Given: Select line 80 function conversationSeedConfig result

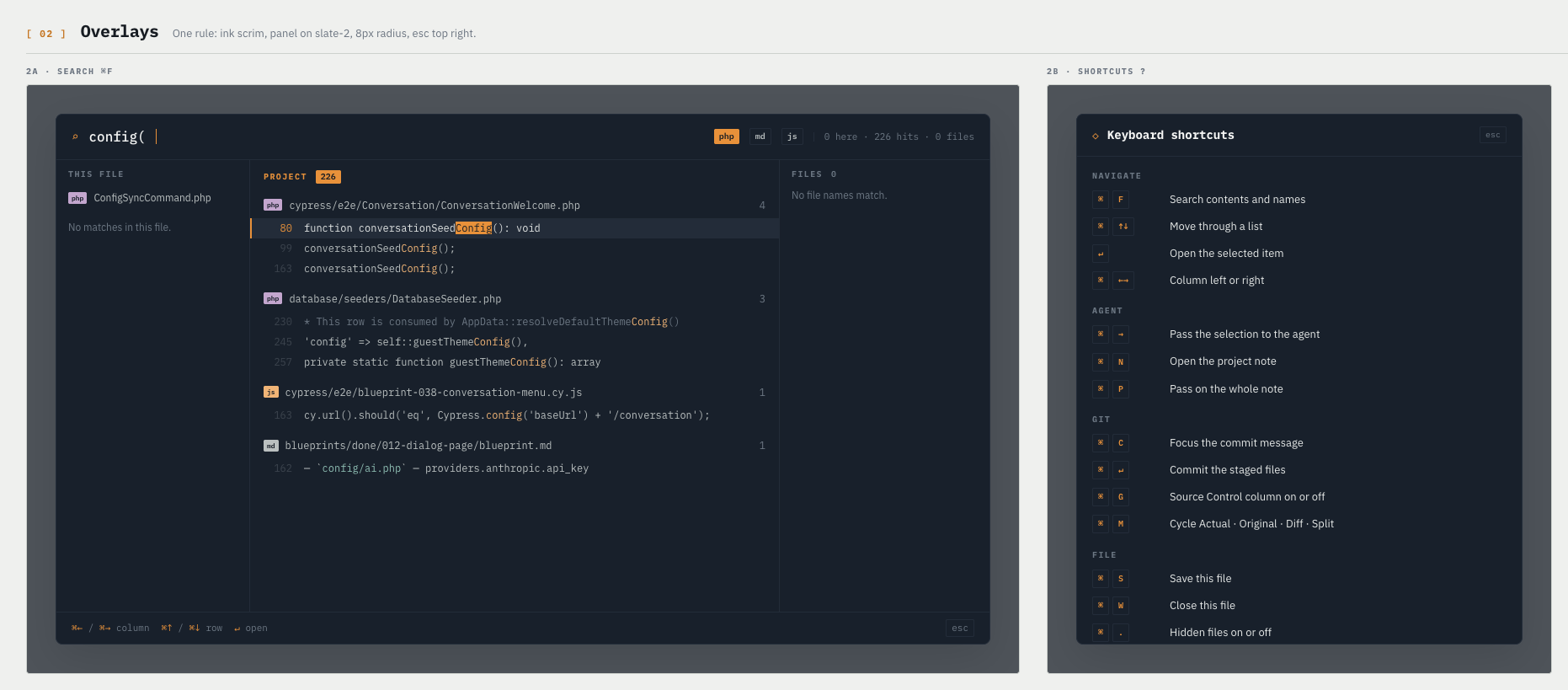Looking at the screenshot, I should pyautogui.click(x=515, y=228).
